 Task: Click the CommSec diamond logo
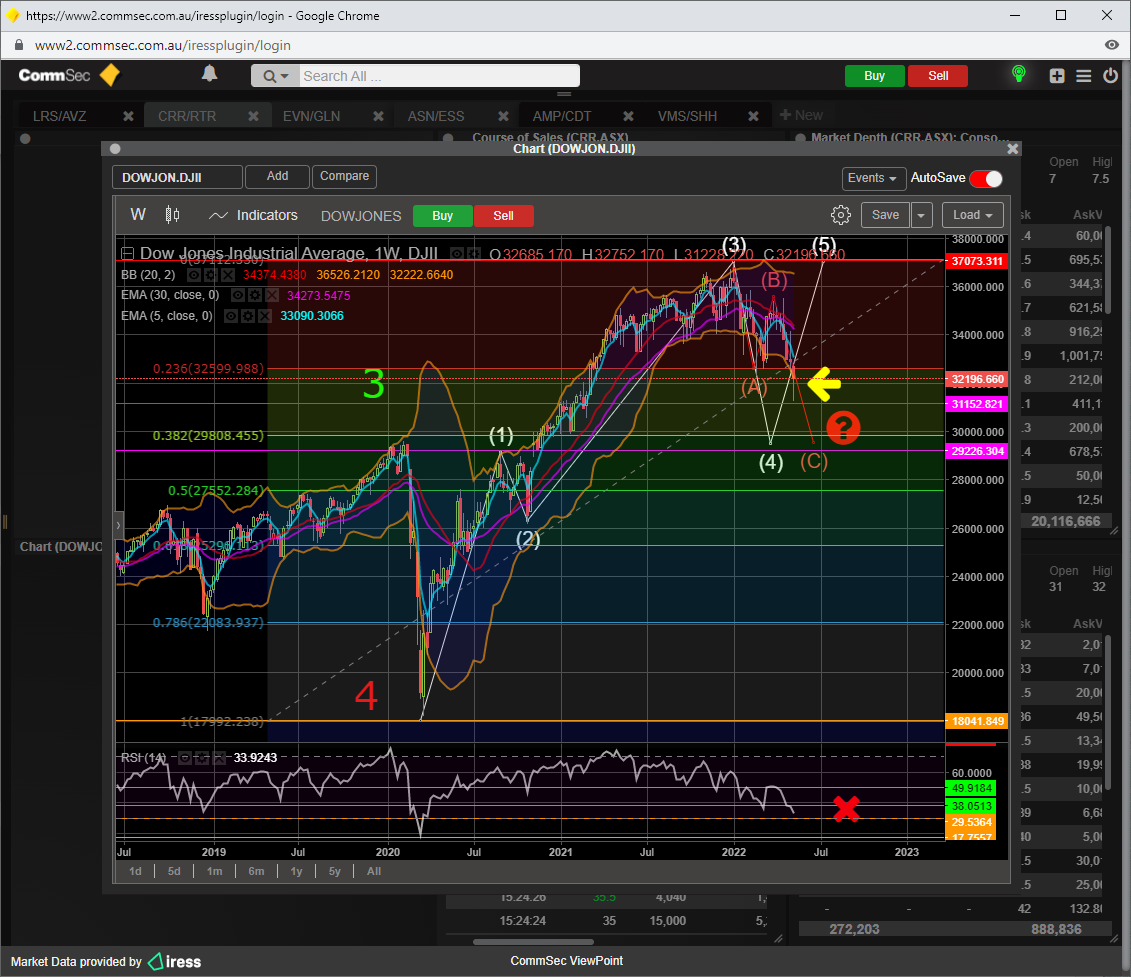[x=110, y=75]
